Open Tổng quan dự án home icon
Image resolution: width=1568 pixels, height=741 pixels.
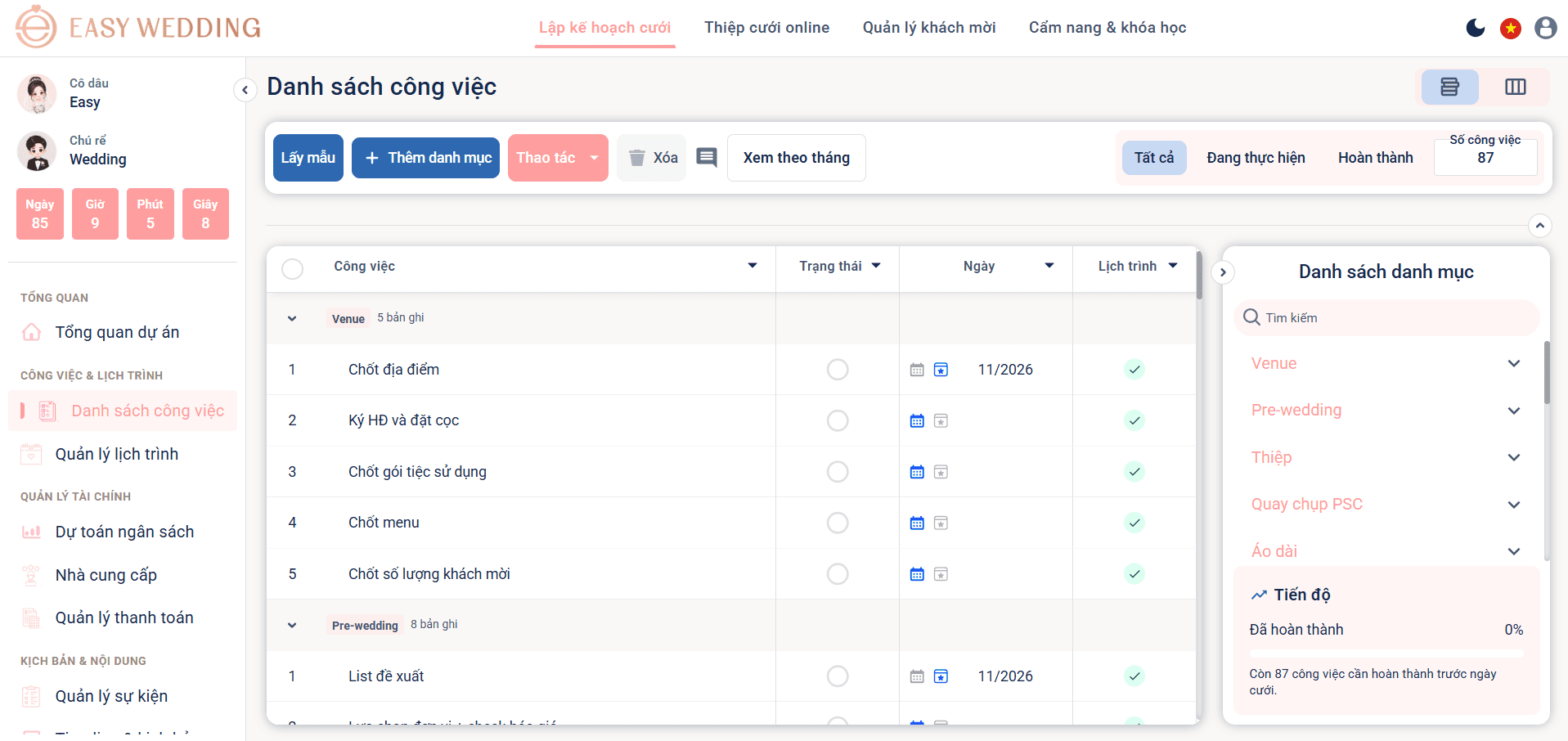[31, 332]
